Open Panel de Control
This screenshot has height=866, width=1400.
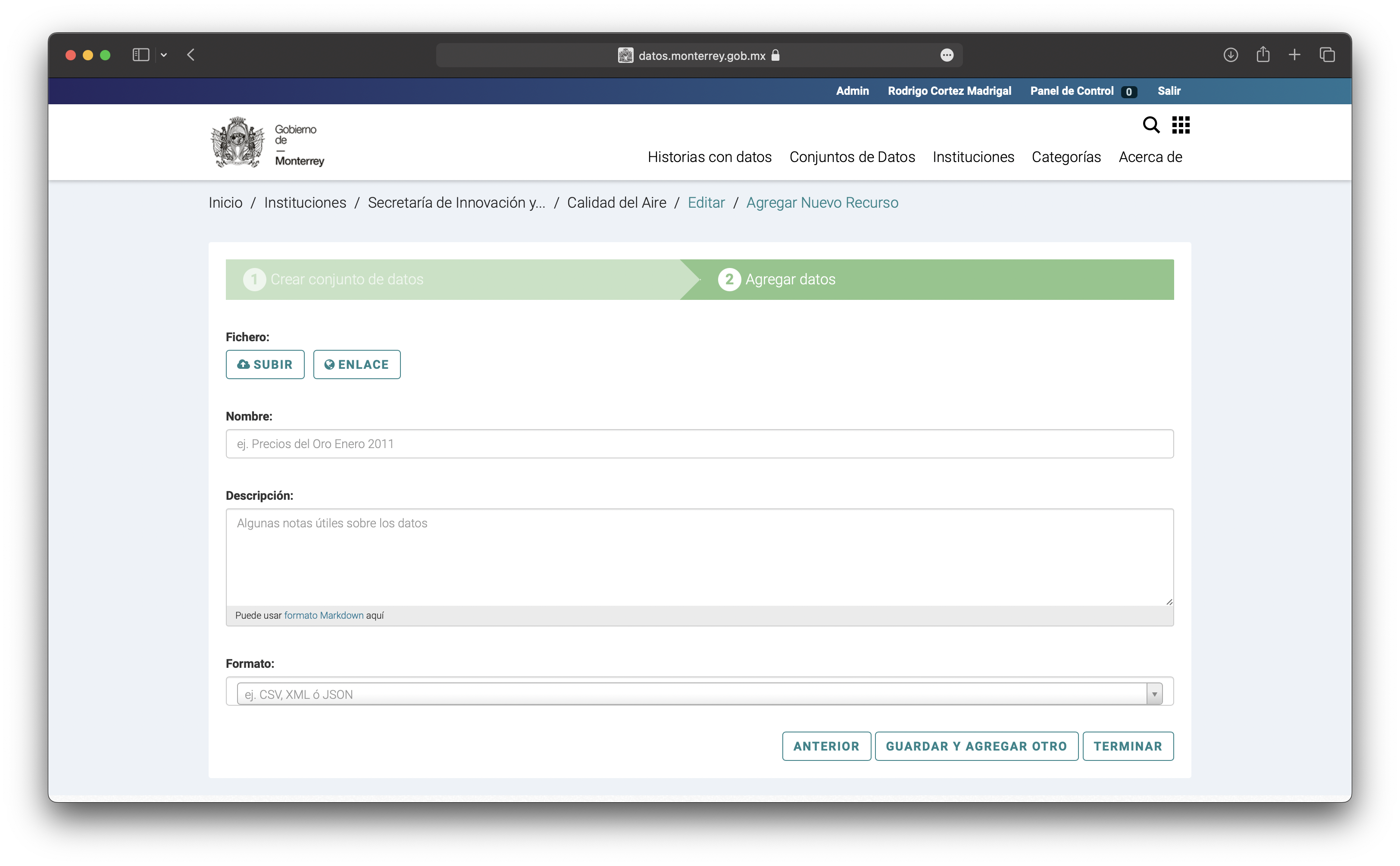(x=1072, y=91)
